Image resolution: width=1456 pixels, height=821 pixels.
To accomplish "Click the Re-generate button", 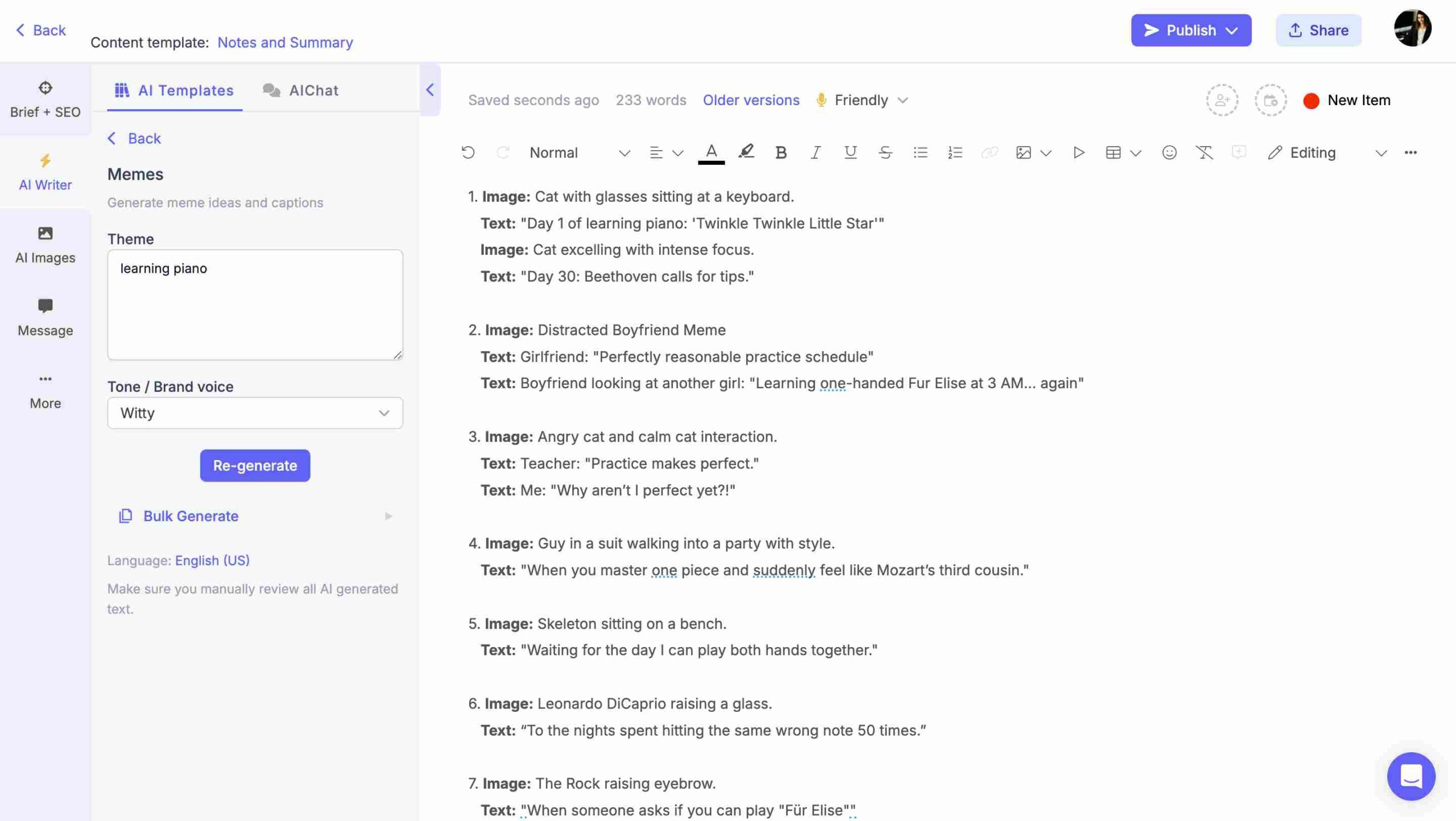I will [255, 465].
